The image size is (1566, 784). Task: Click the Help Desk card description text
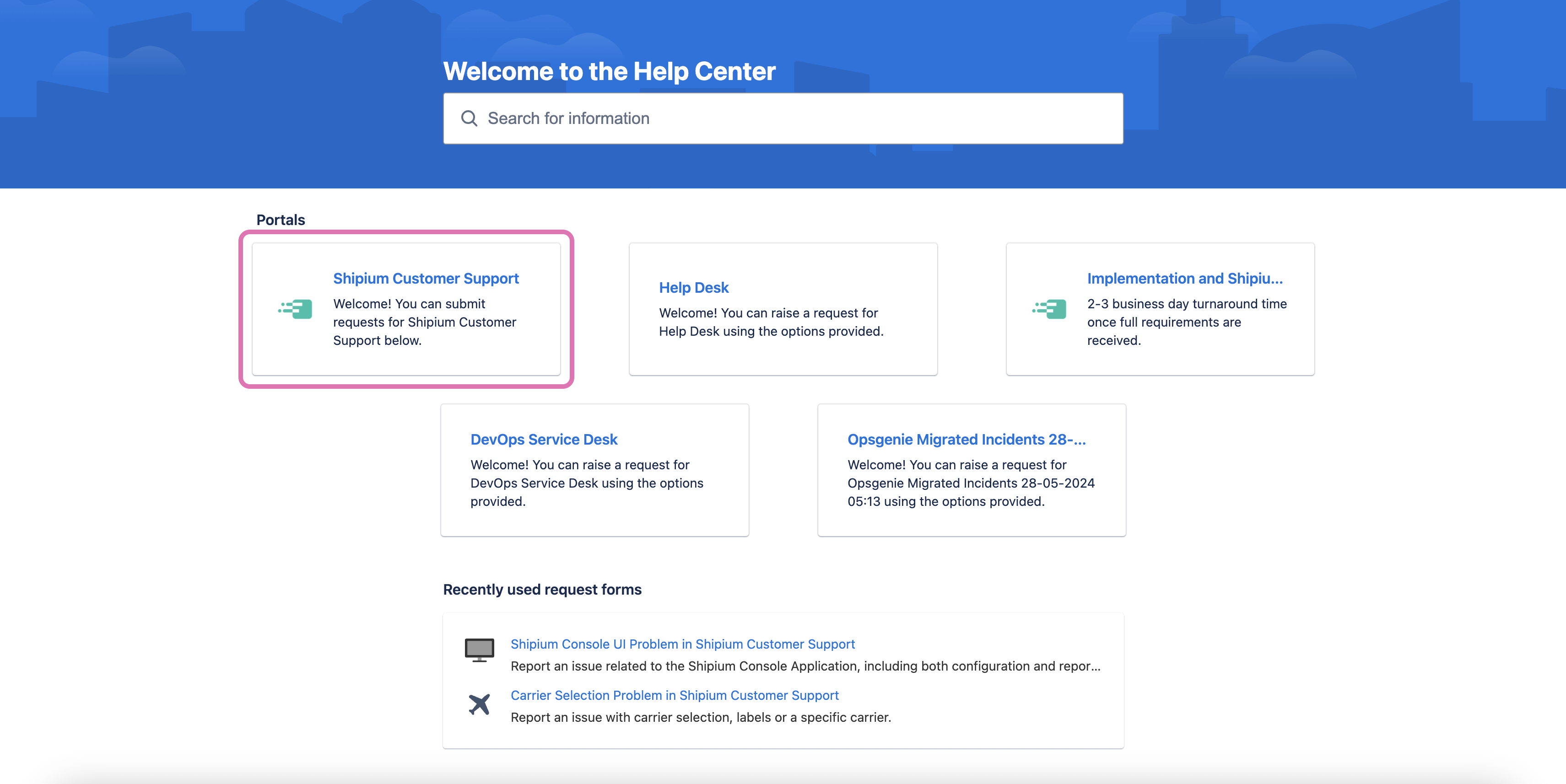click(771, 322)
